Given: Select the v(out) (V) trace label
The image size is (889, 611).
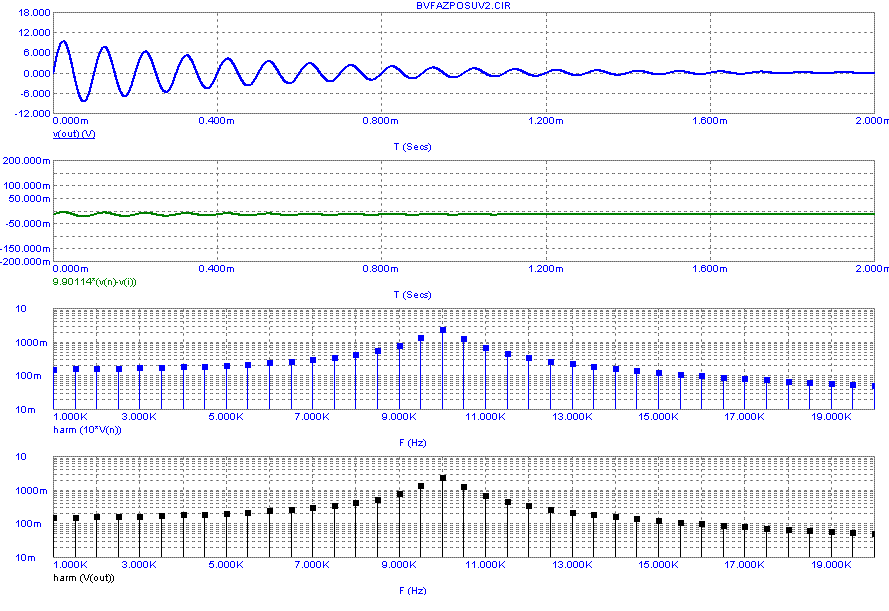Looking at the screenshot, I should tap(74, 134).
